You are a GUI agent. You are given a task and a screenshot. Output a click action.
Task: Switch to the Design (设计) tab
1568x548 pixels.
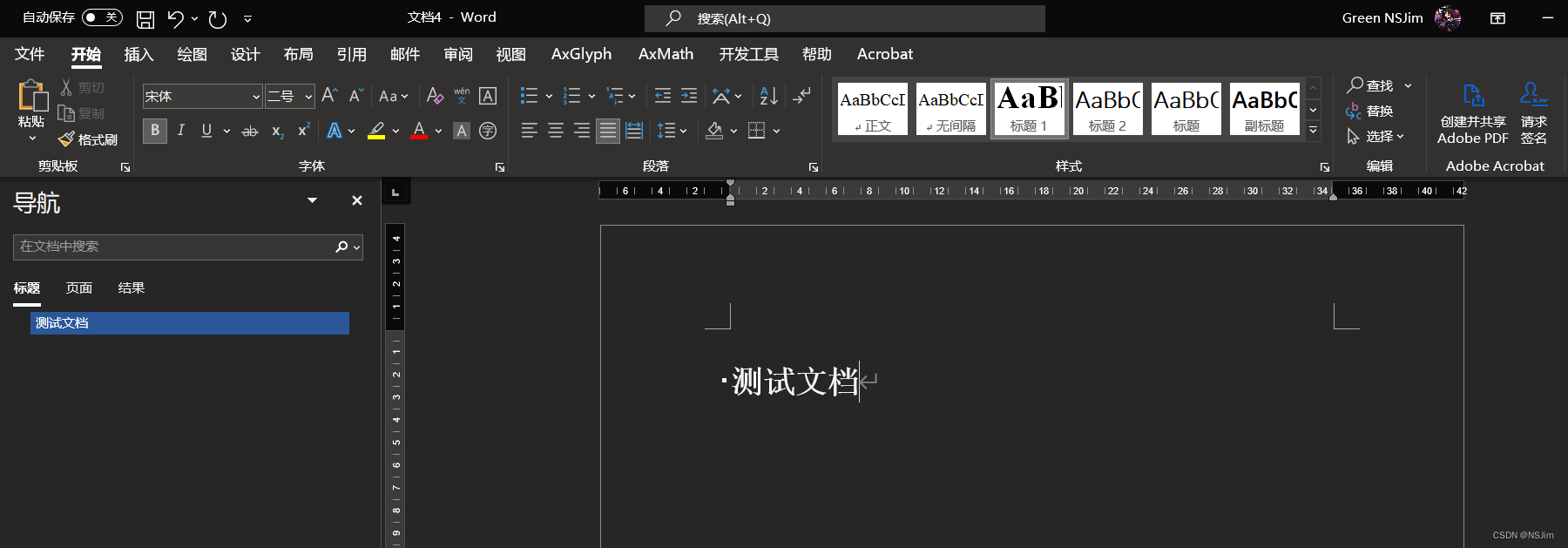[x=245, y=54]
